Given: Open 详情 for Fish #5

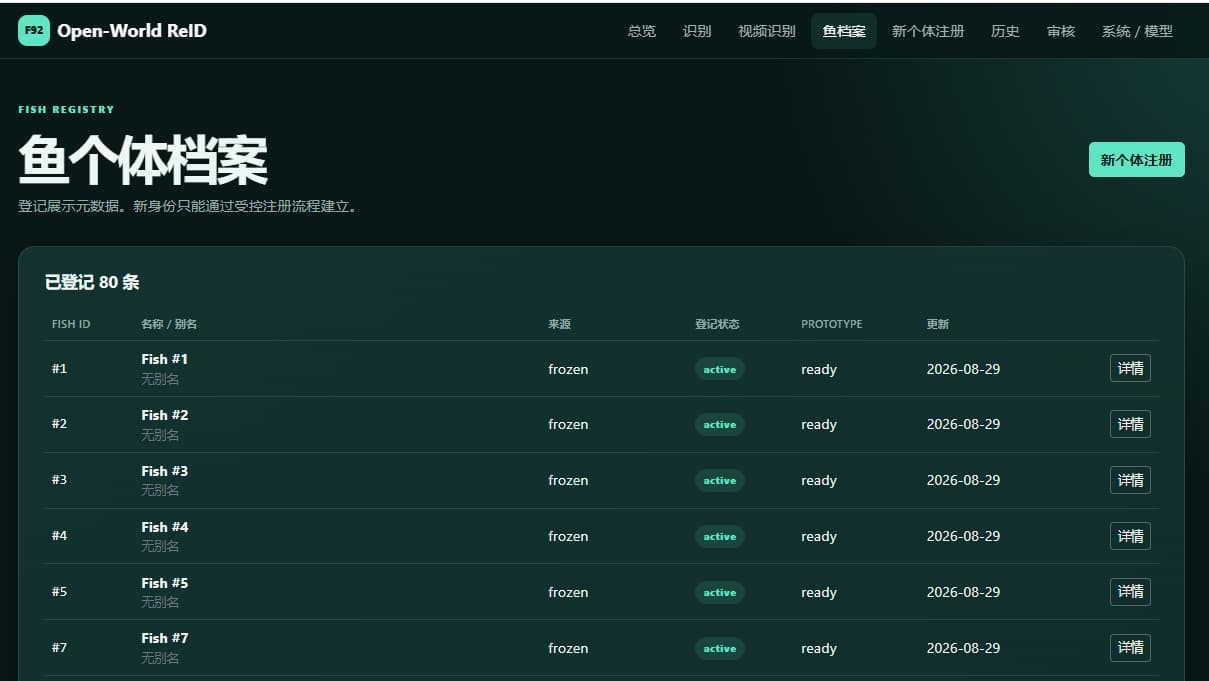Looking at the screenshot, I should coord(1130,592).
